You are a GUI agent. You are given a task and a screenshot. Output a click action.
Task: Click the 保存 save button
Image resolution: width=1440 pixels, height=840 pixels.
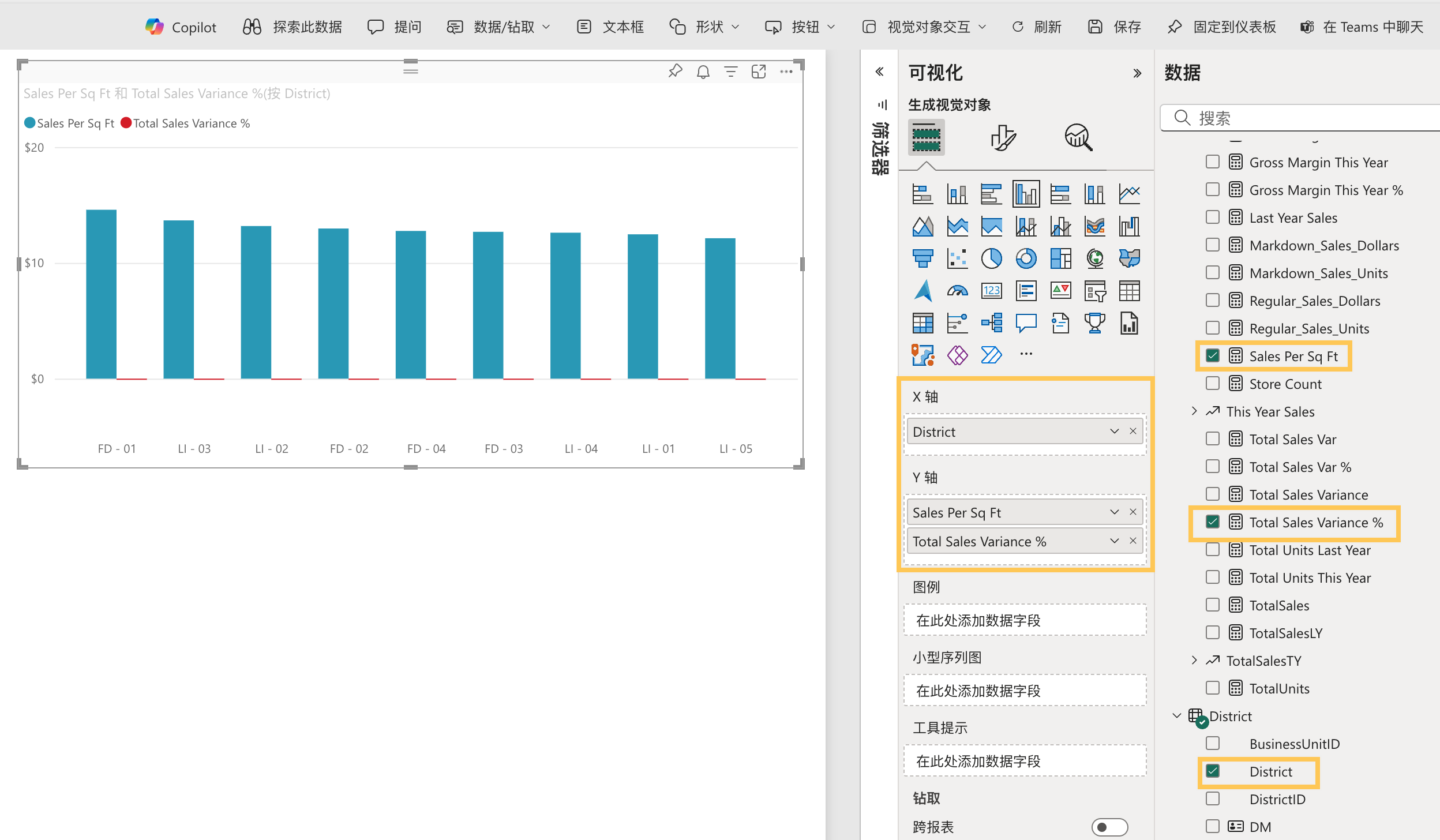[x=1113, y=26]
